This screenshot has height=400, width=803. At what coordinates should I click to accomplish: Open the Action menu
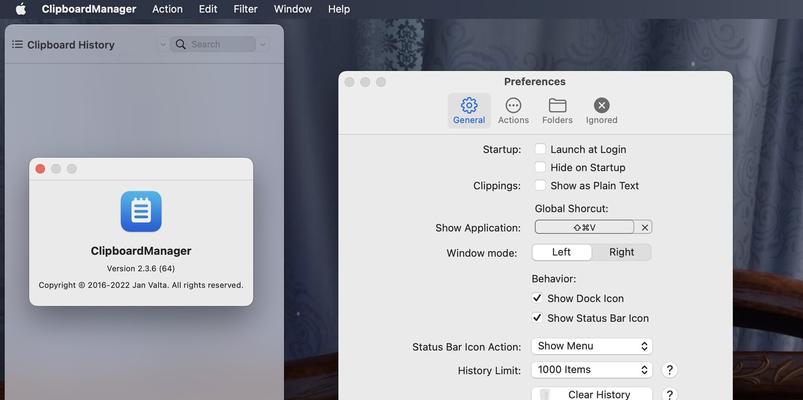(167, 9)
